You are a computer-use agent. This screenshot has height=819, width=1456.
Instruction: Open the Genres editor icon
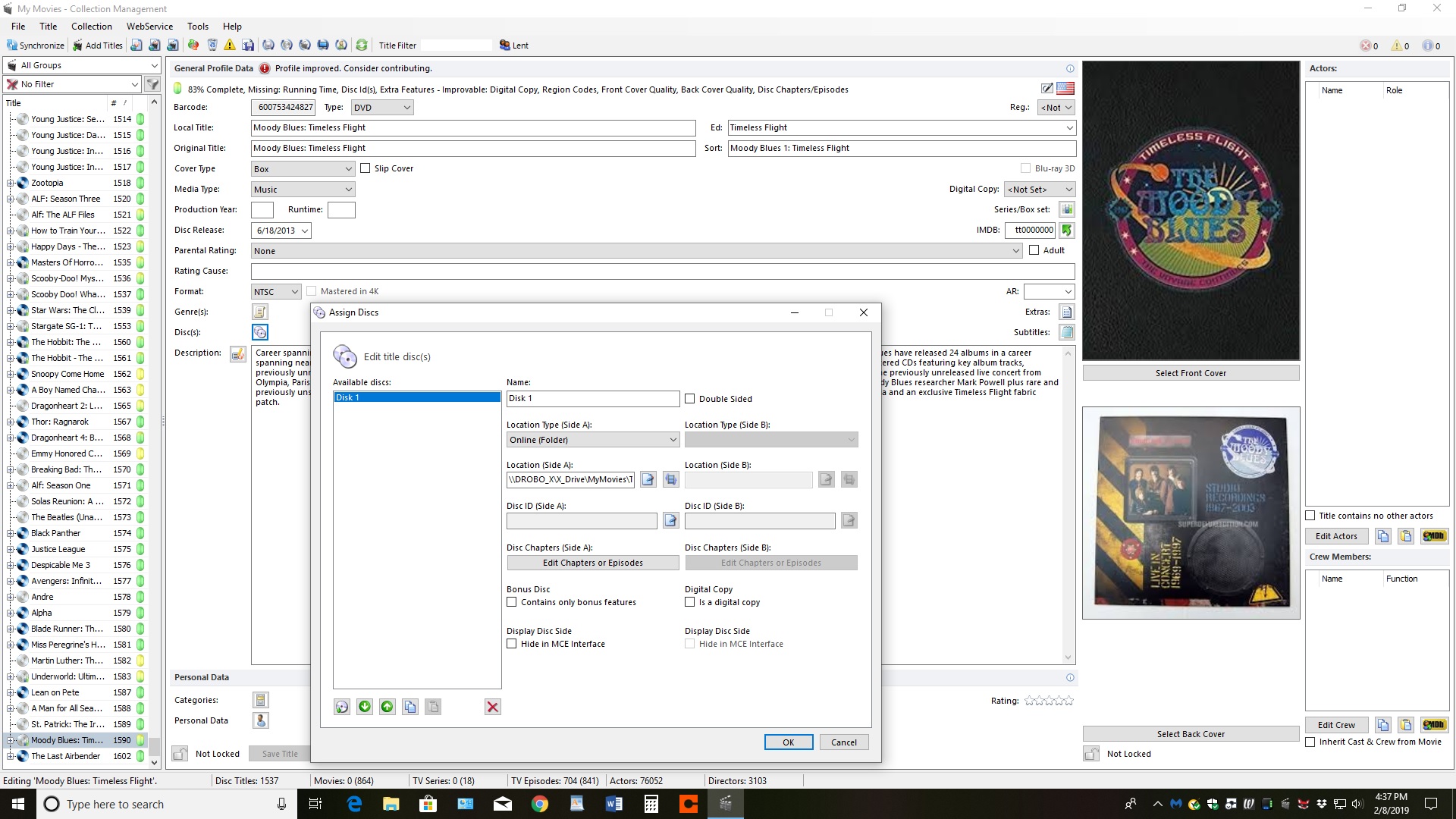(260, 312)
